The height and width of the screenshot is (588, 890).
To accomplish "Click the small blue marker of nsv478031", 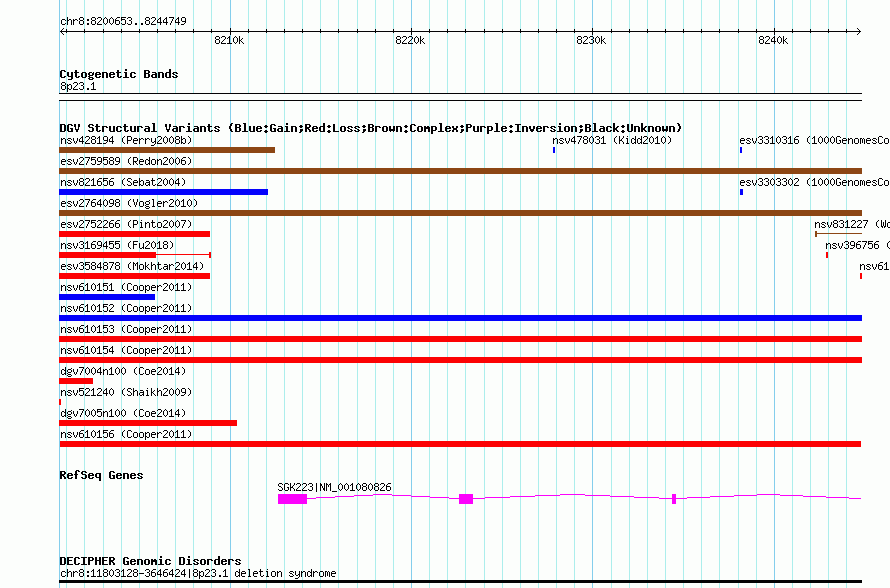I will click(554, 150).
